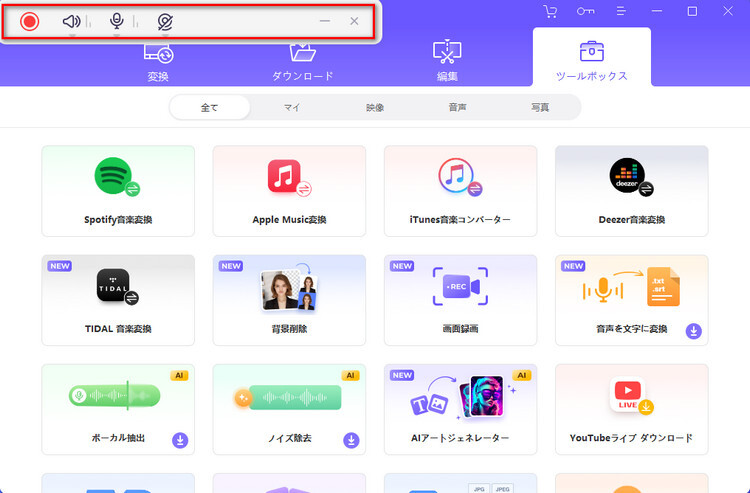Click the key registration icon

coord(585,11)
